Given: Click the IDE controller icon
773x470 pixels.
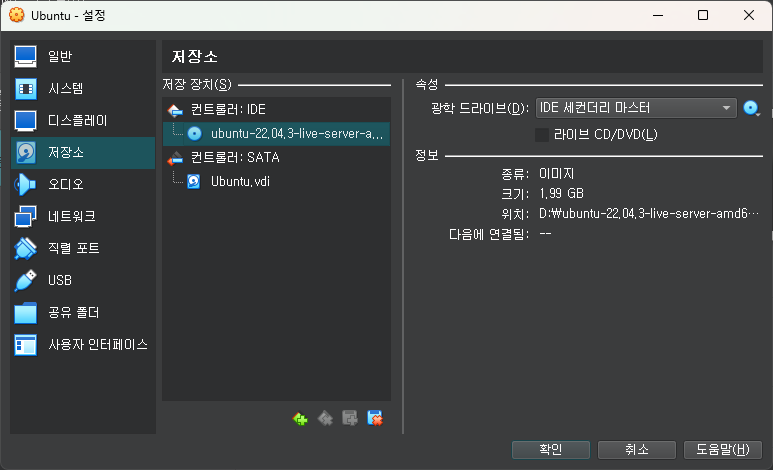Looking at the screenshot, I should click(175, 110).
